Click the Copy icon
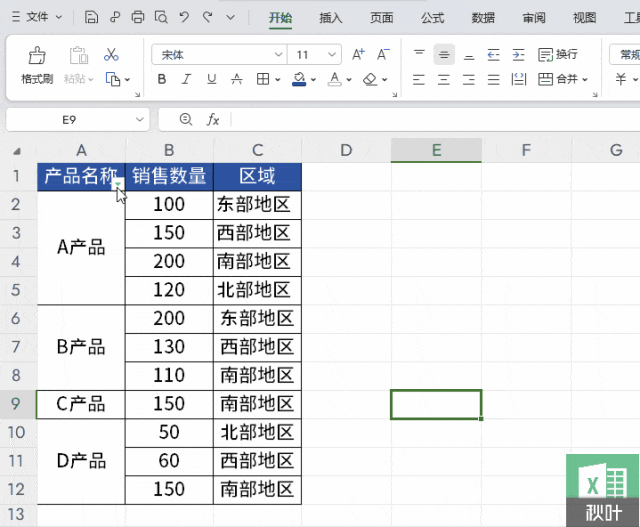The image size is (640, 527). [113, 79]
